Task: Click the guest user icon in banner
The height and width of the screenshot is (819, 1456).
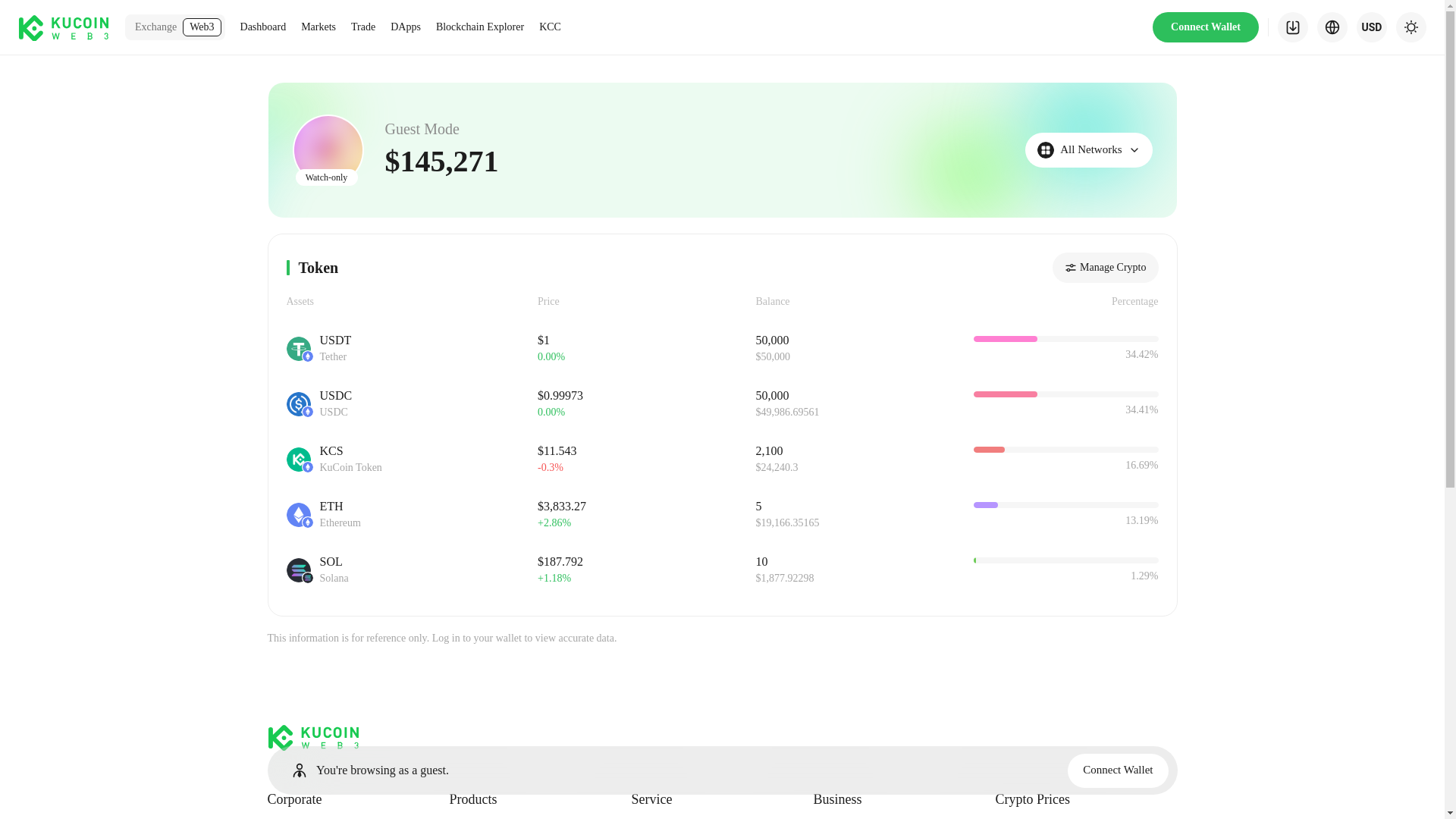Action: click(x=300, y=770)
